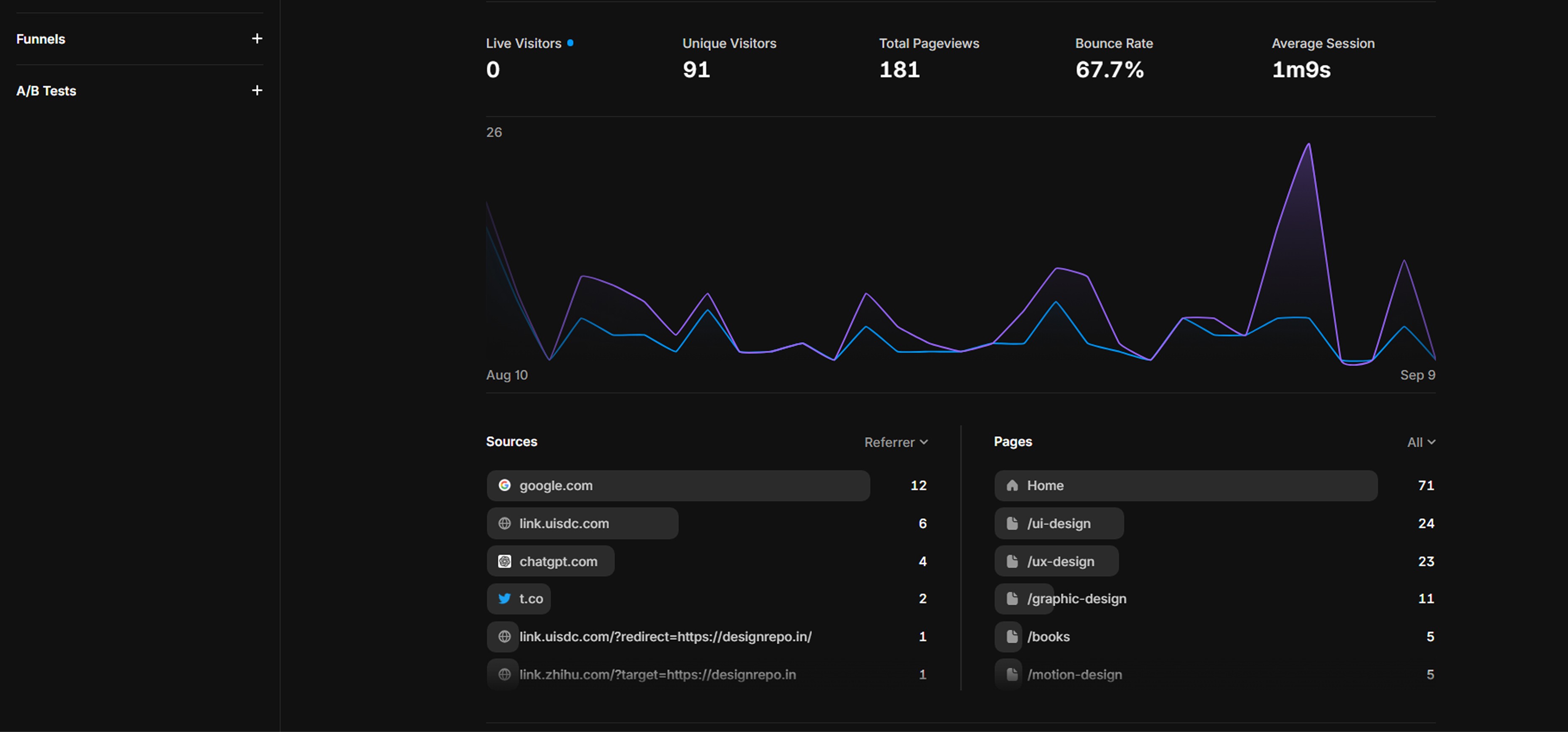Select the /graphic-design page entry
The image size is (1568, 732).
pyautogui.click(x=1076, y=599)
